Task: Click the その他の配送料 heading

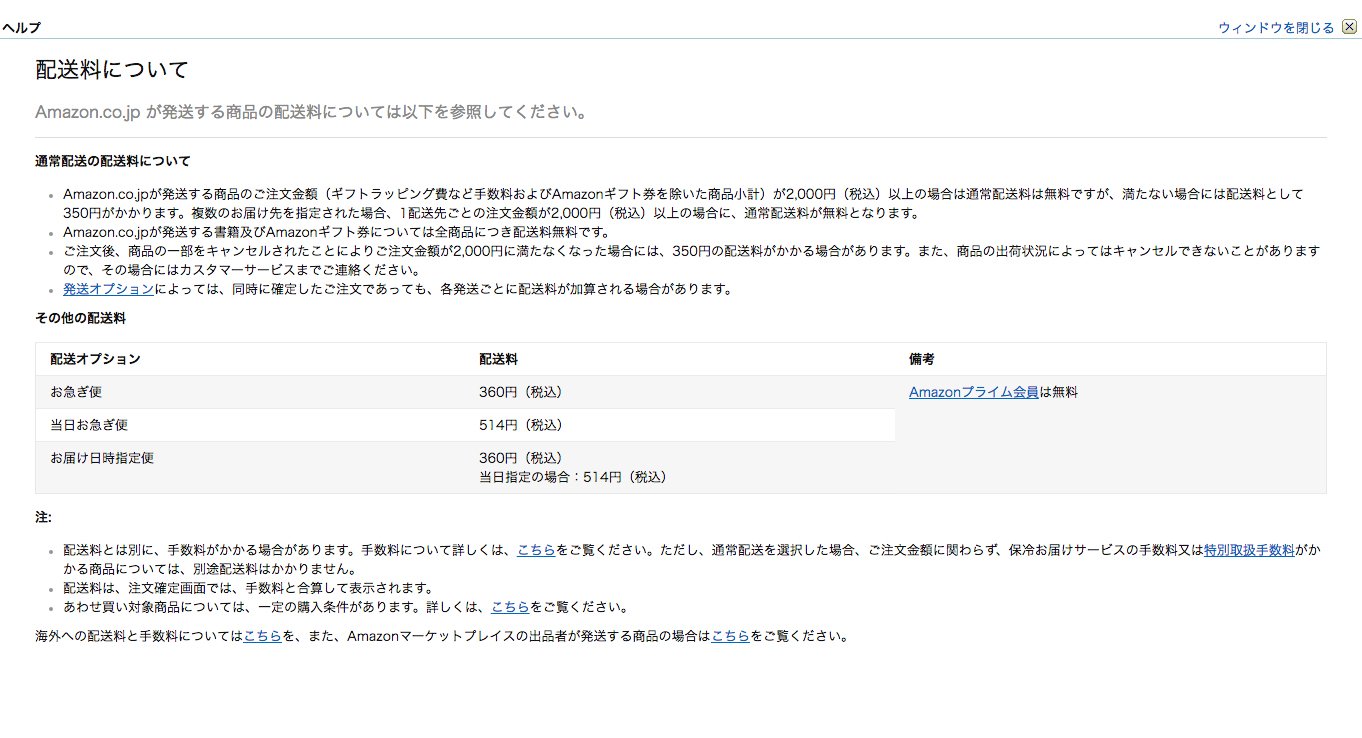Action: pyautogui.click(x=81, y=318)
